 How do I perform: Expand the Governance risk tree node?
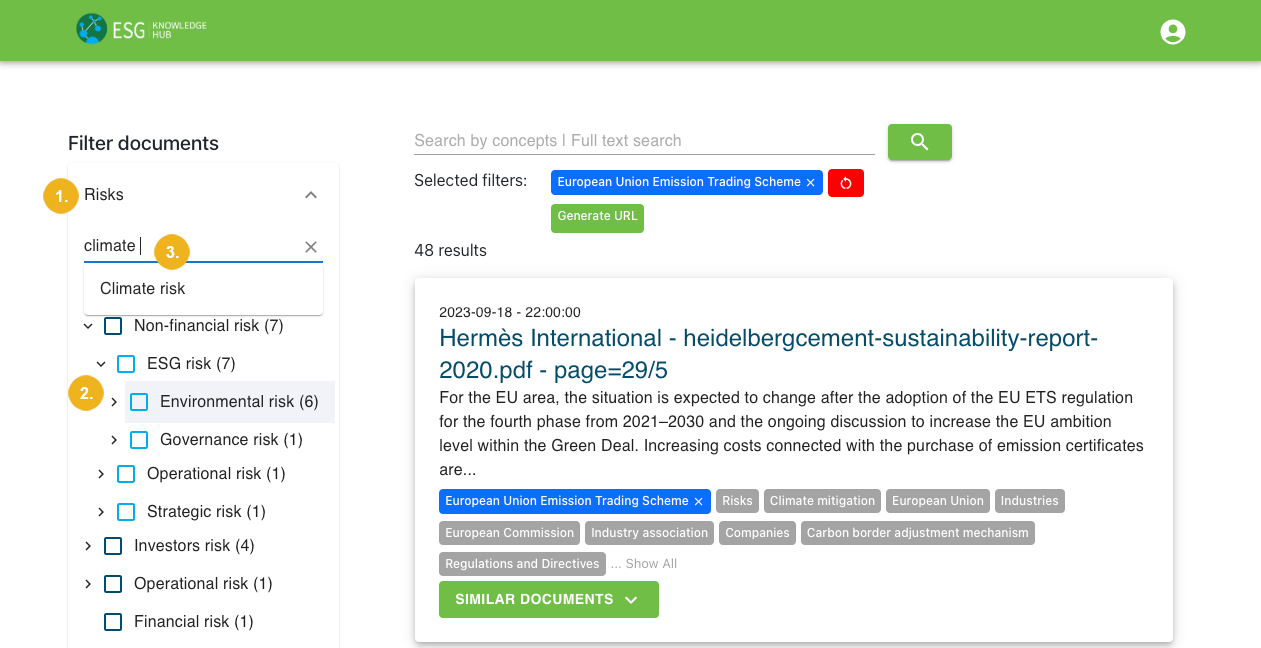(x=114, y=440)
